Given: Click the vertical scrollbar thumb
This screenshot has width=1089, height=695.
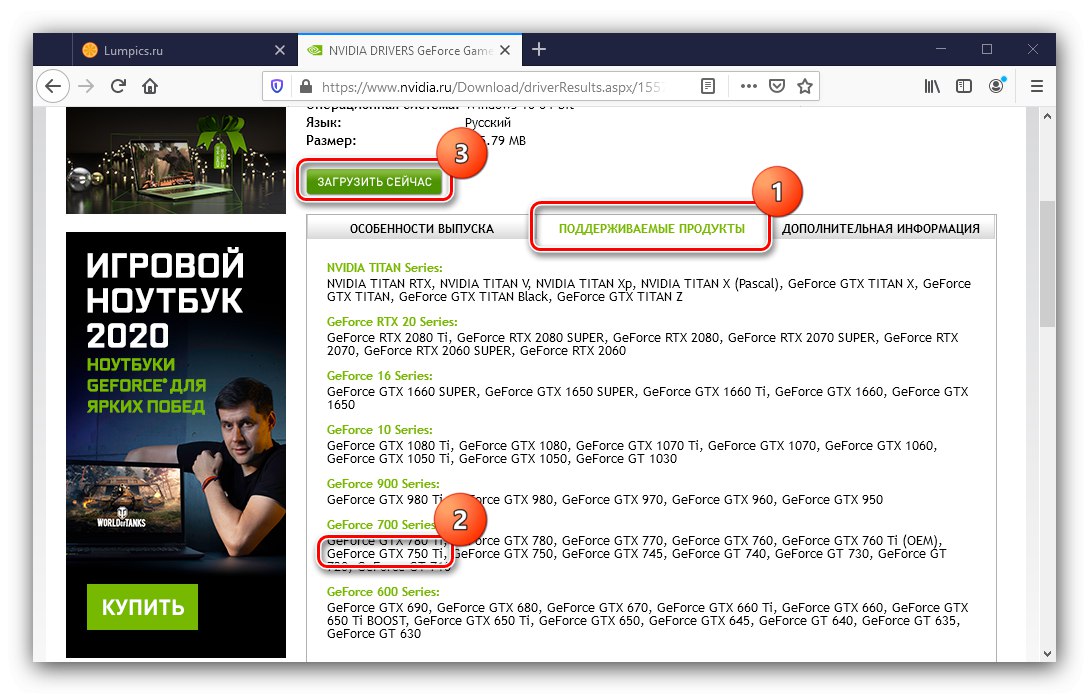Looking at the screenshot, I should (x=1047, y=264).
